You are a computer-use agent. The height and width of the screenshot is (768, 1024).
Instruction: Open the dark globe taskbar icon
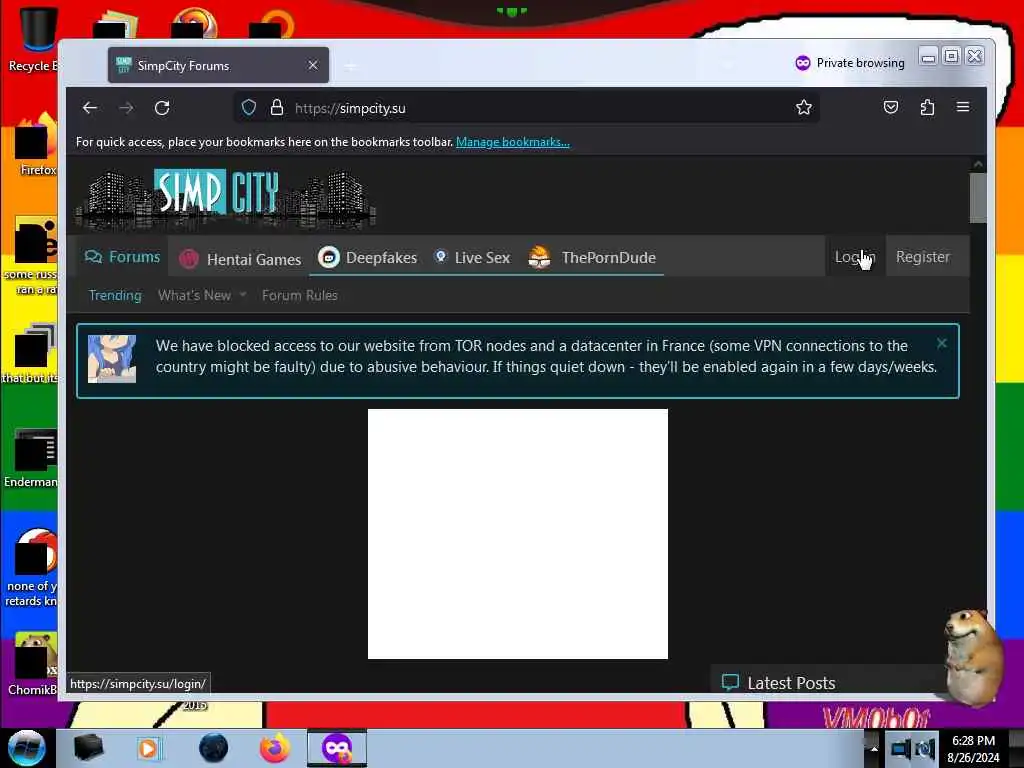point(213,748)
